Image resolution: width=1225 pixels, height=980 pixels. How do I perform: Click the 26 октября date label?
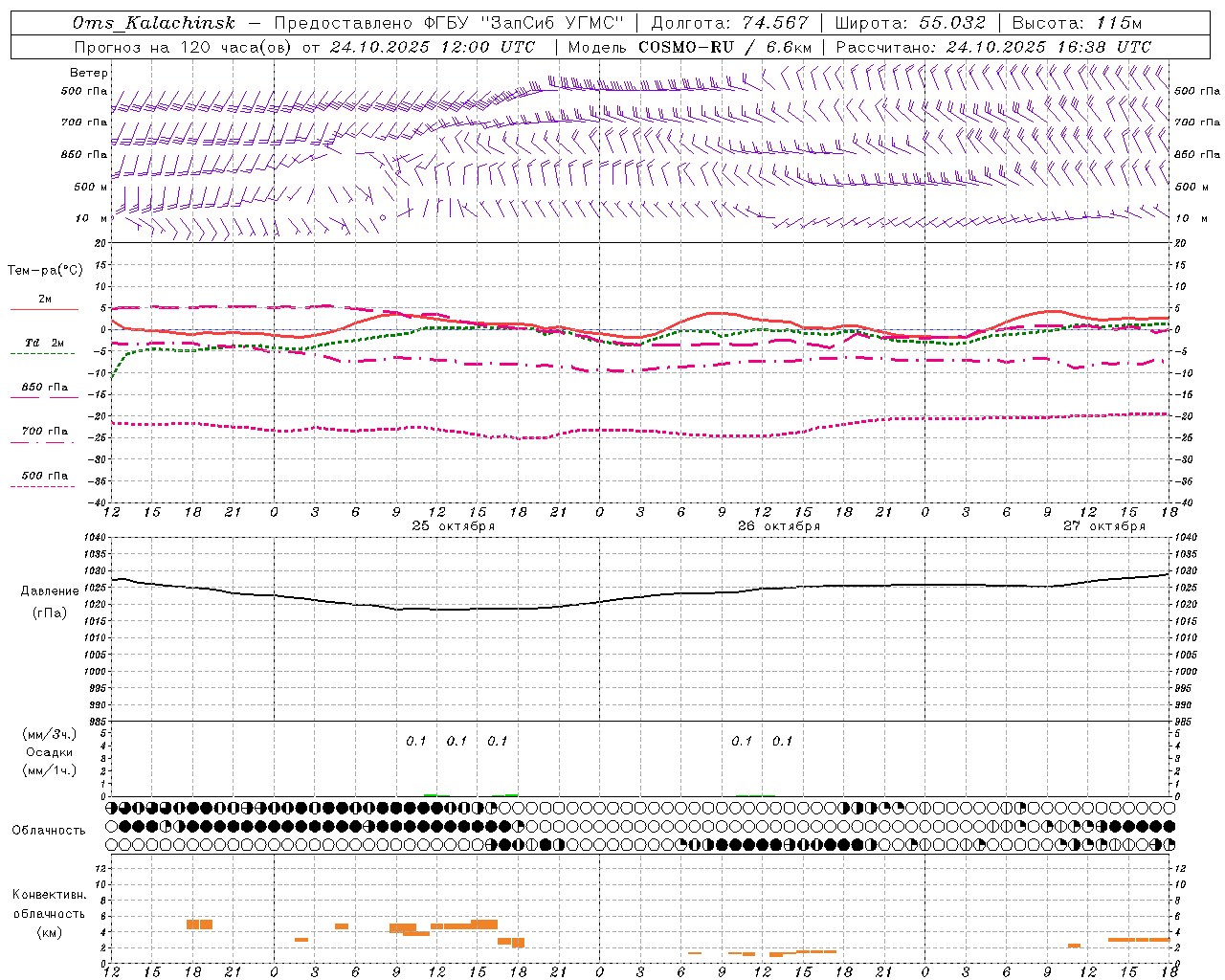point(778,526)
